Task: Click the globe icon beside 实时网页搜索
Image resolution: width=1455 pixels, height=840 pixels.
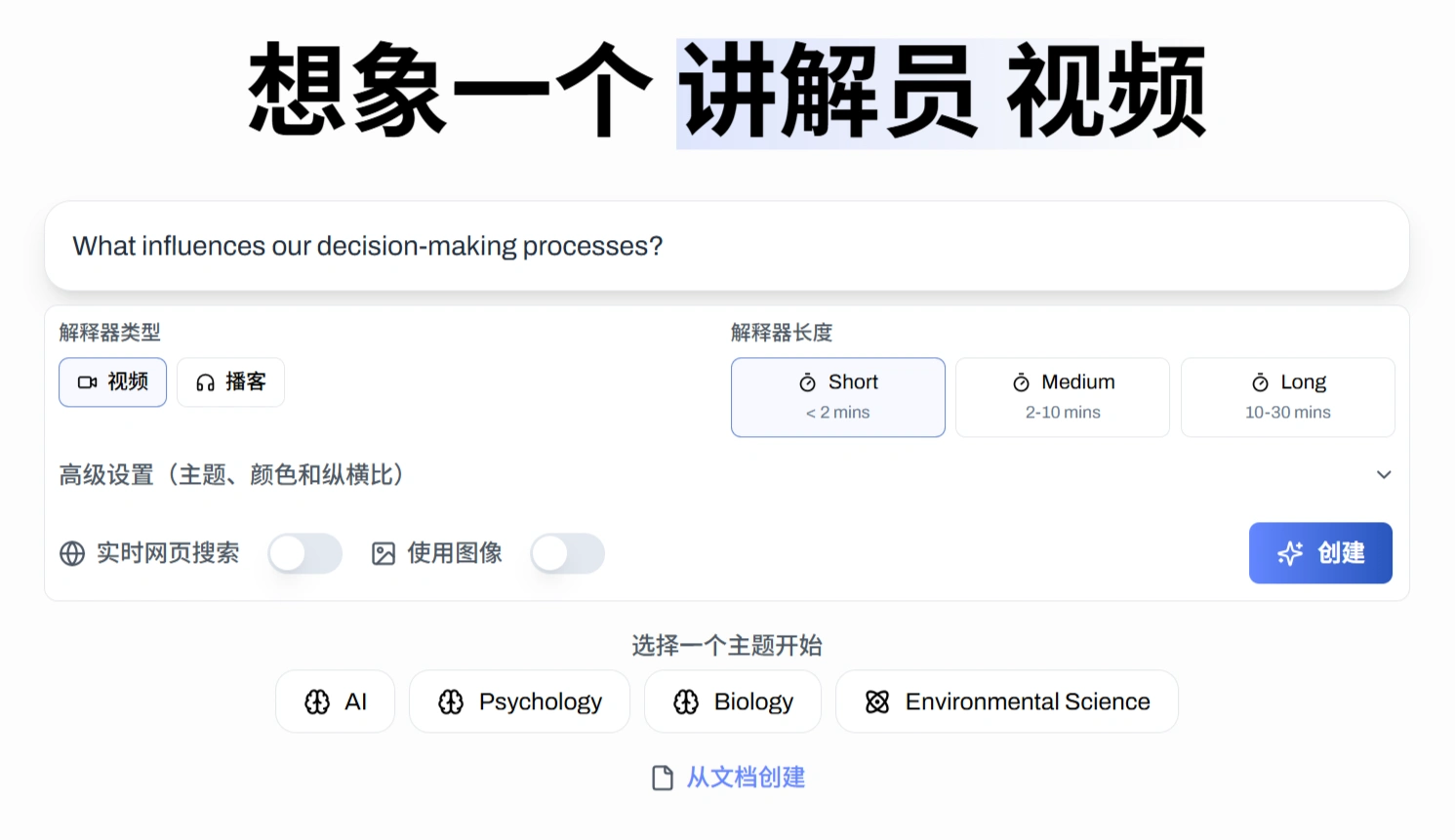Action: click(72, 554)
